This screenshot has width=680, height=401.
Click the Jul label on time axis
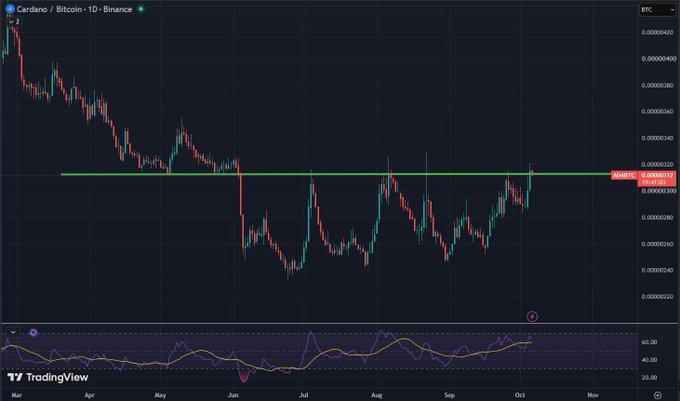coord(304,395)
